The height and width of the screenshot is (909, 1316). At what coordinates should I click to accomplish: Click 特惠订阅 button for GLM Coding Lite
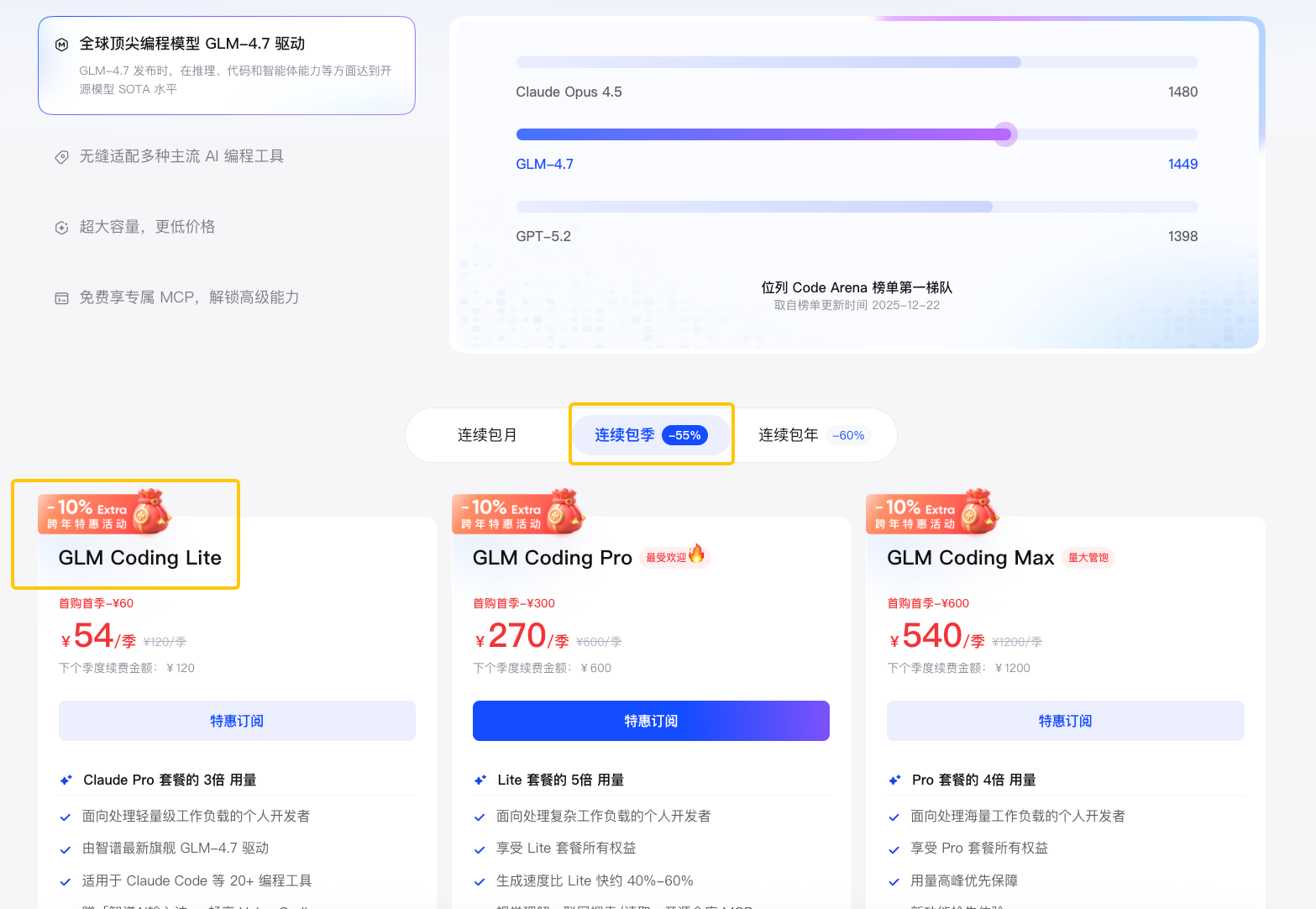(x=237, y=721)
